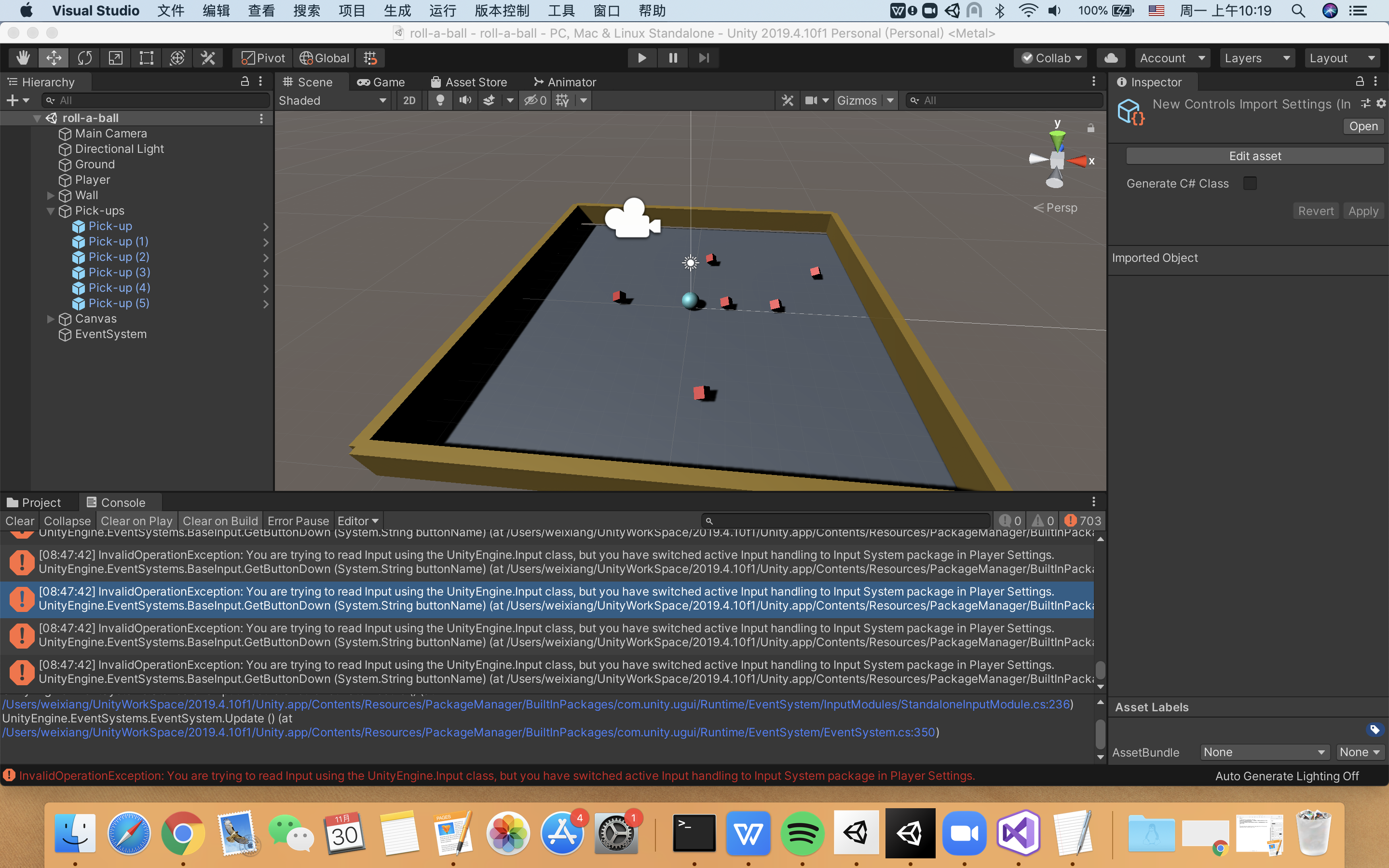Toggle error messages filter showing 703
This screenshot has height=868, width=1389.
tap(1082, 521)
